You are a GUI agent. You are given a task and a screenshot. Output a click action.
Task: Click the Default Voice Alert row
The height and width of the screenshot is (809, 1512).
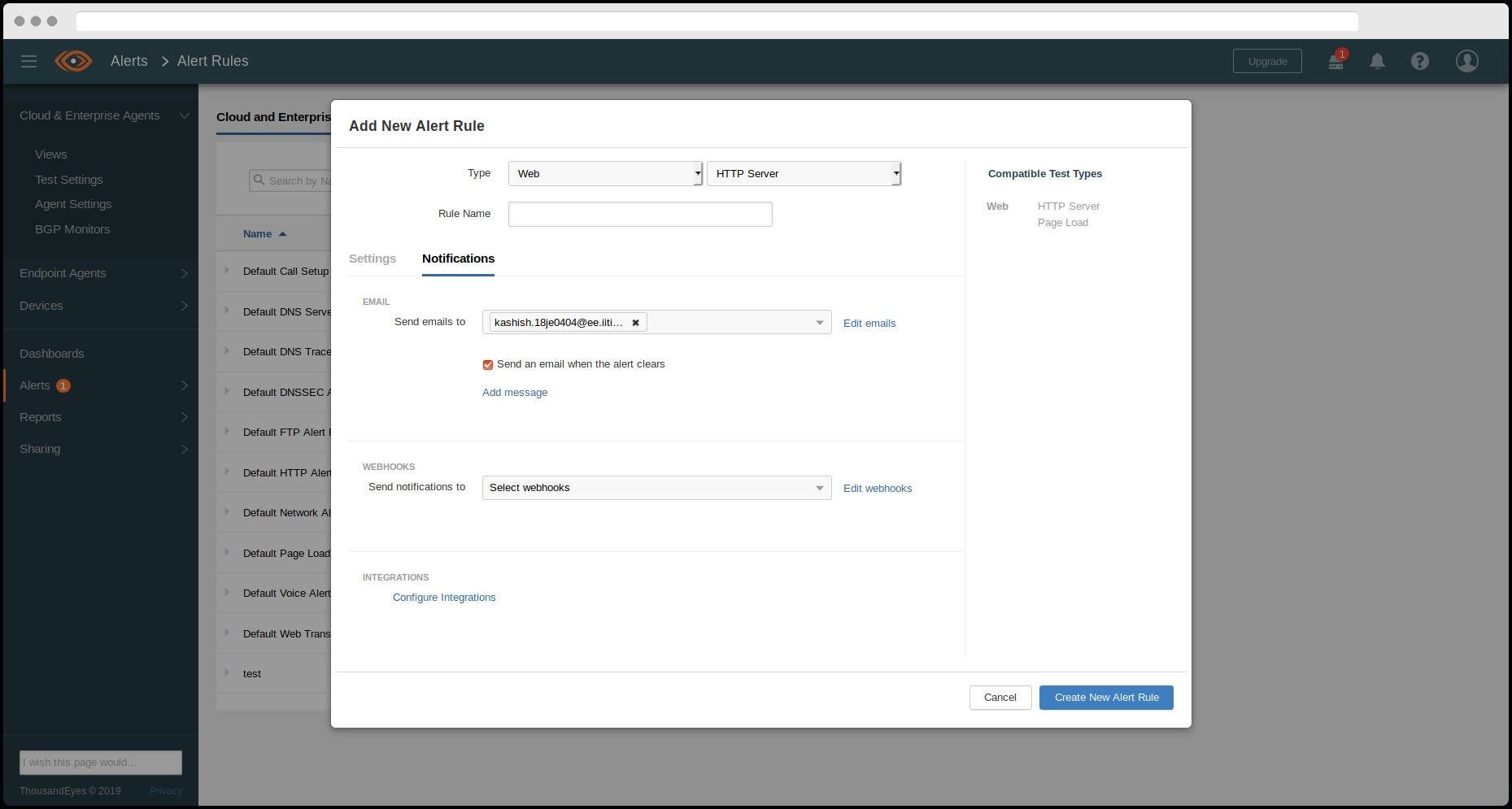[274, 594]
